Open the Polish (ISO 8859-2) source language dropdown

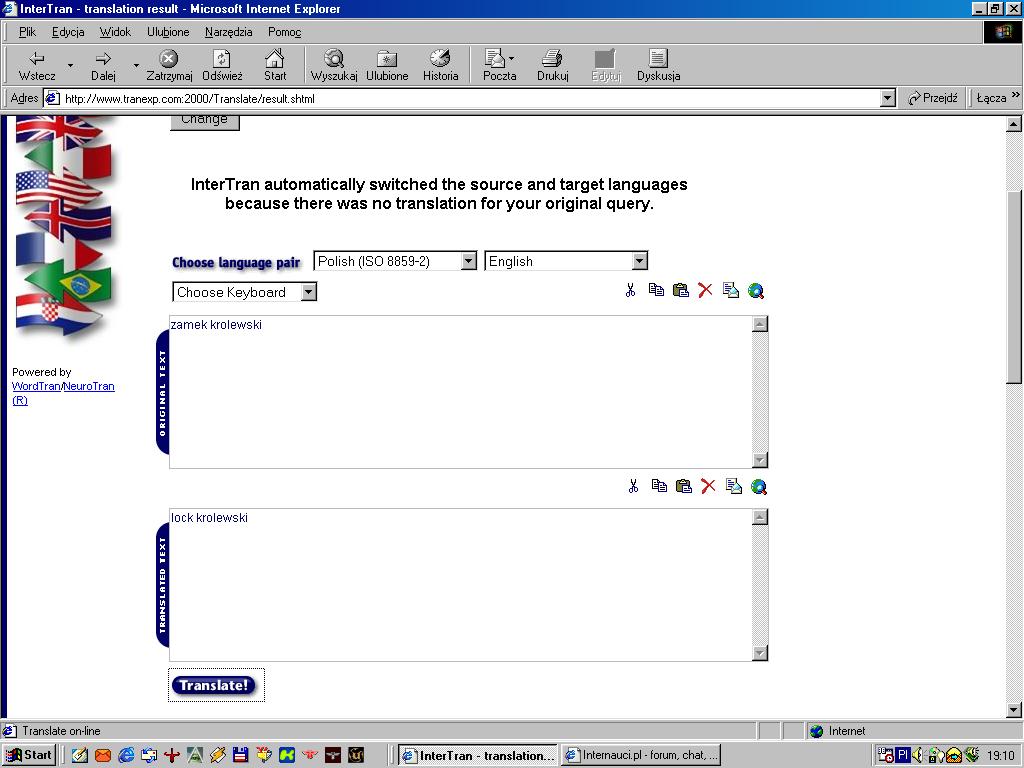tap(395, 261)
